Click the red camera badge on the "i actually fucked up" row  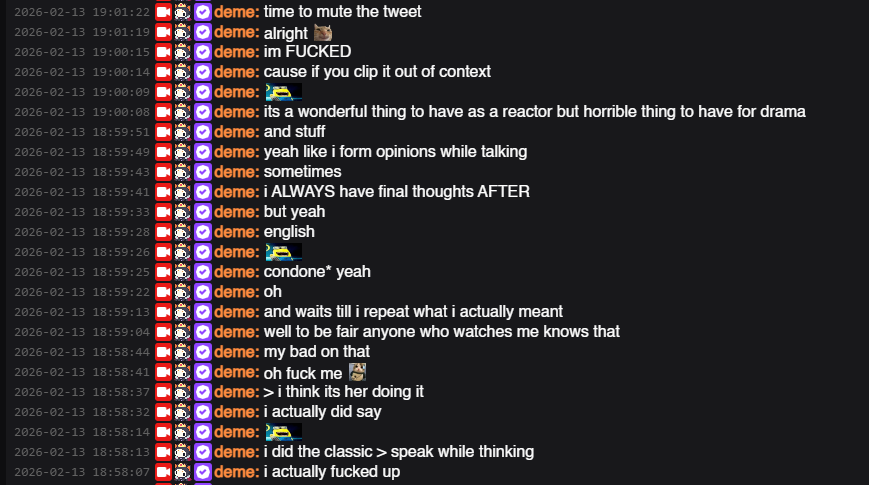pos(163,472)
